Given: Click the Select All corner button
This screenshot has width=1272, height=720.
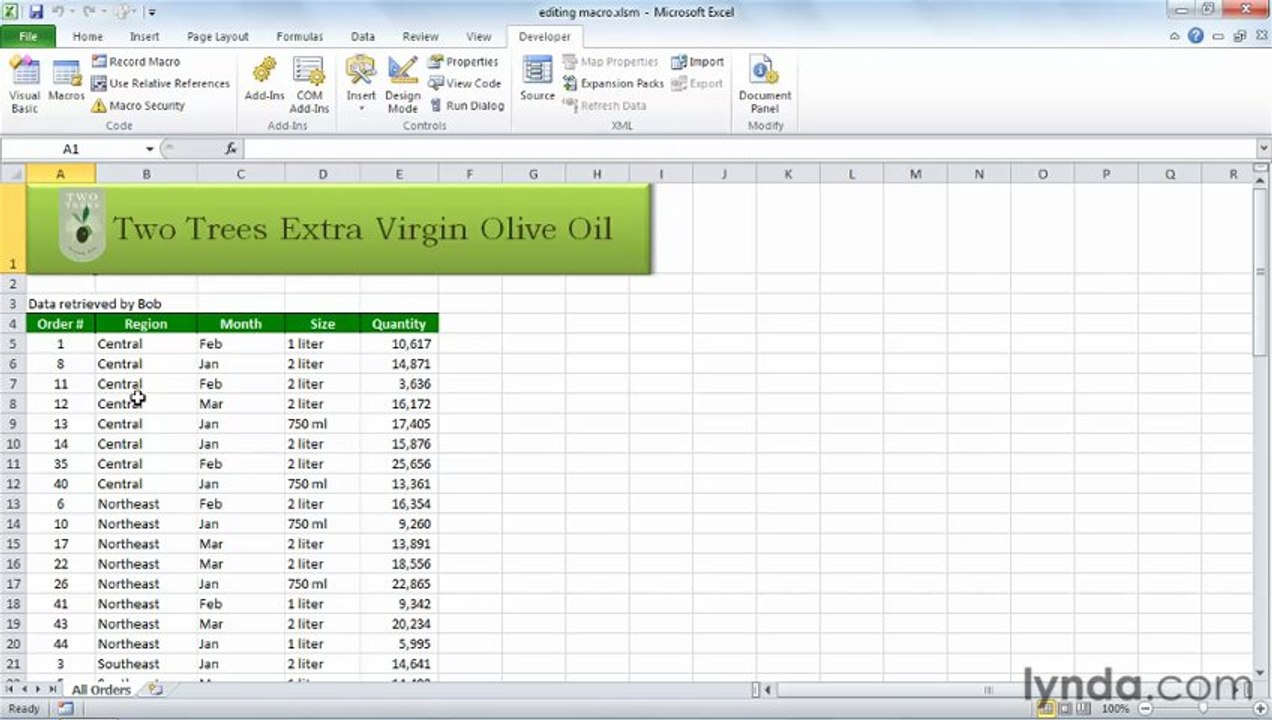Looking at the screenshot, I should point(12,174).
